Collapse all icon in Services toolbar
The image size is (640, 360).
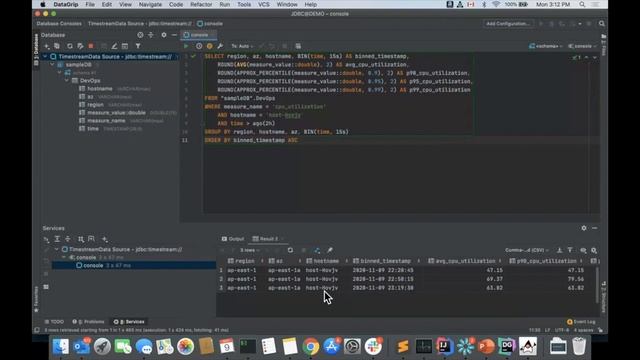(x=68, y=239)
